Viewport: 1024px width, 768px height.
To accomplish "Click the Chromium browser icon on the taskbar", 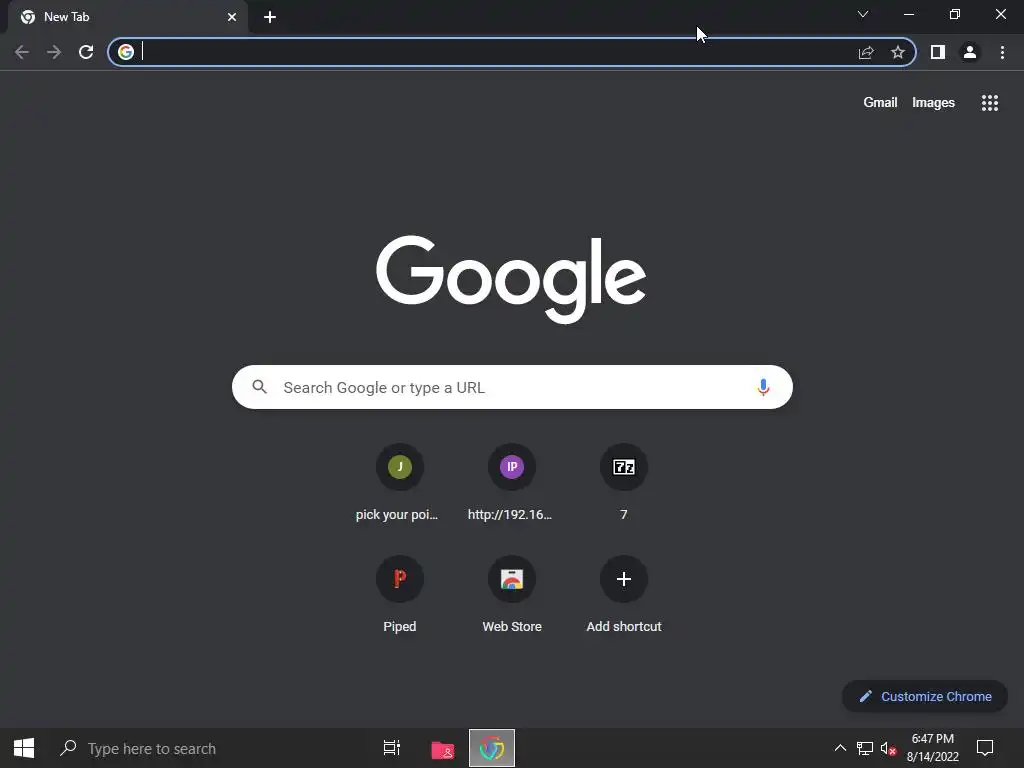I will [x=492, y=748].
